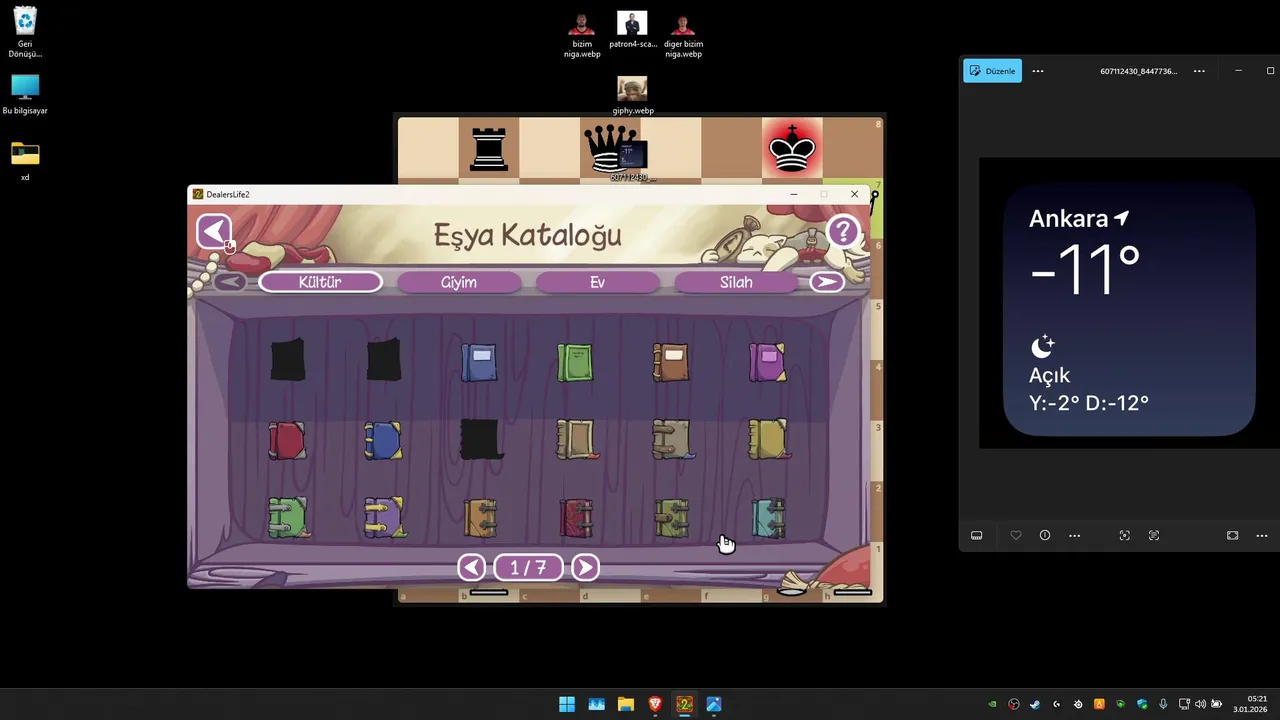Mark photo as favorite with heart
This screenshot has width=1280, height=720.
[x=1016, y=536]
